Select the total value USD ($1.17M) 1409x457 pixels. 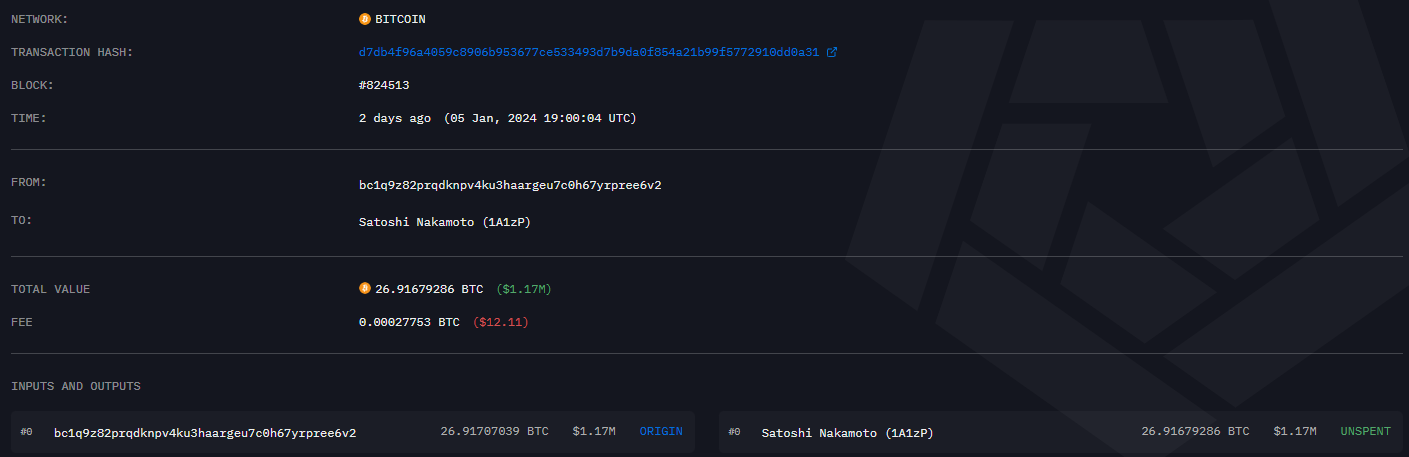tap(524, 289)
